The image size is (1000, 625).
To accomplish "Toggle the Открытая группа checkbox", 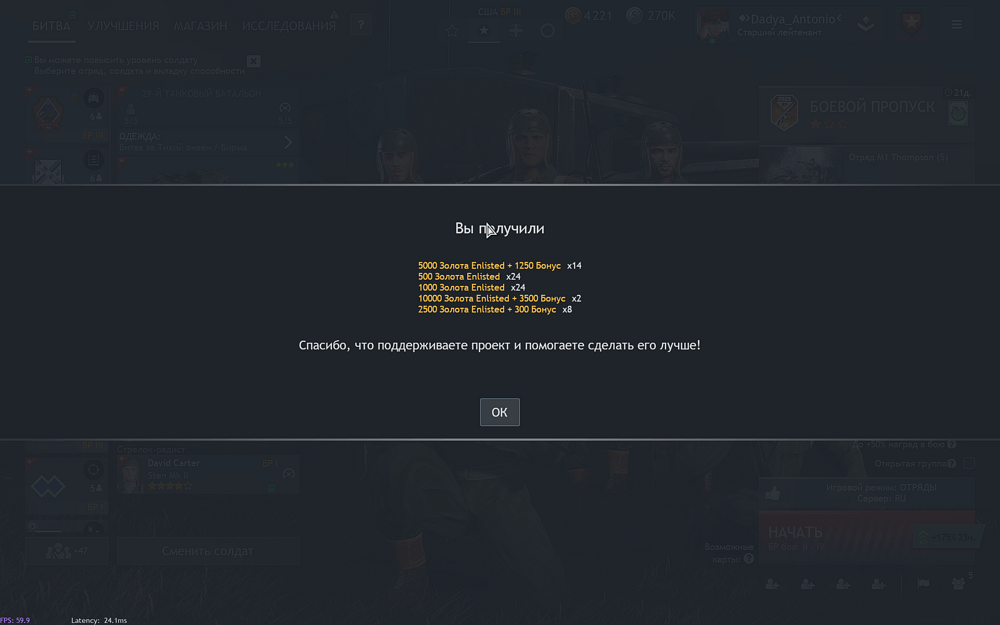I will point(969,464).
